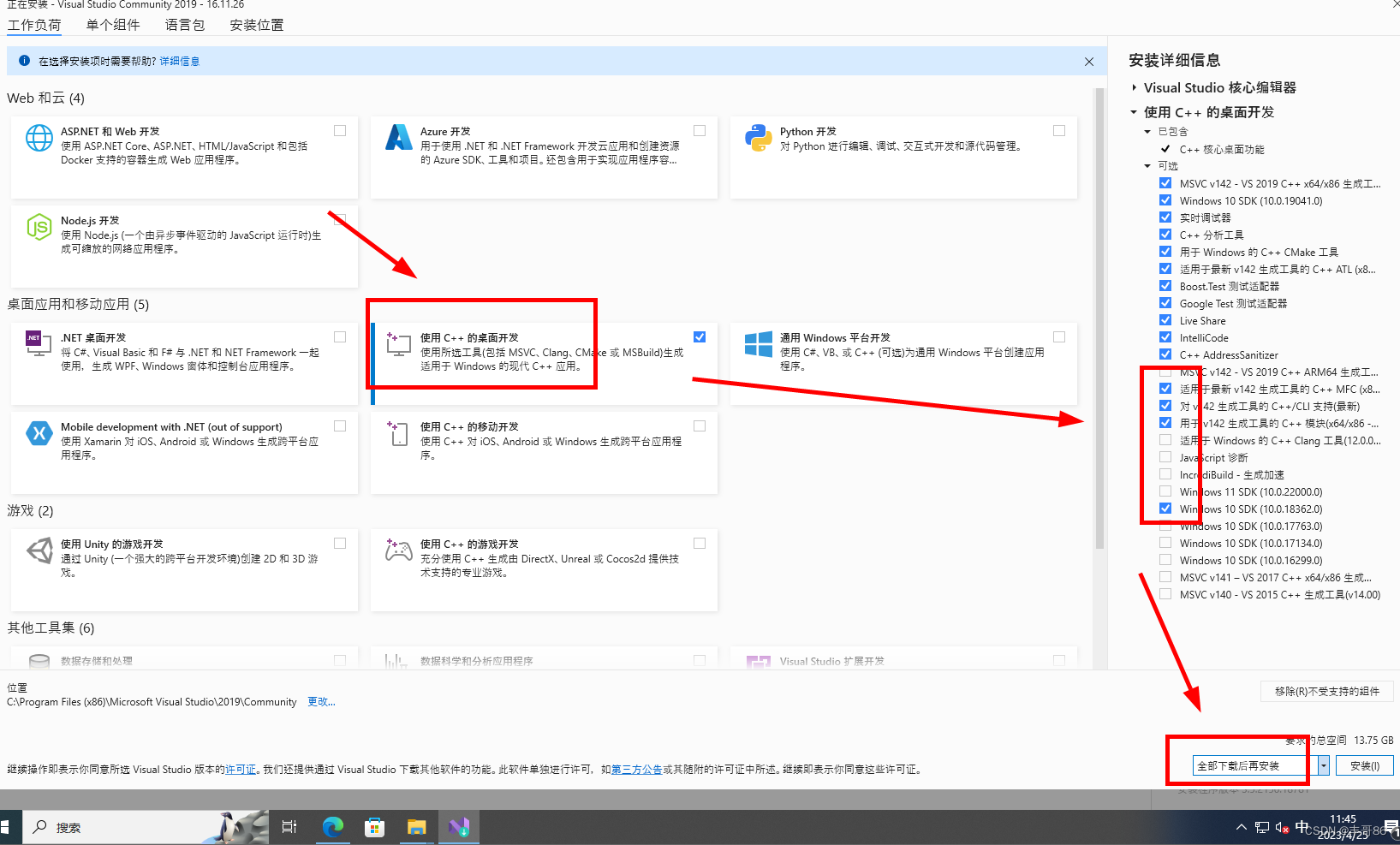Open the 许可证 license link

click(x=241, y=770)
